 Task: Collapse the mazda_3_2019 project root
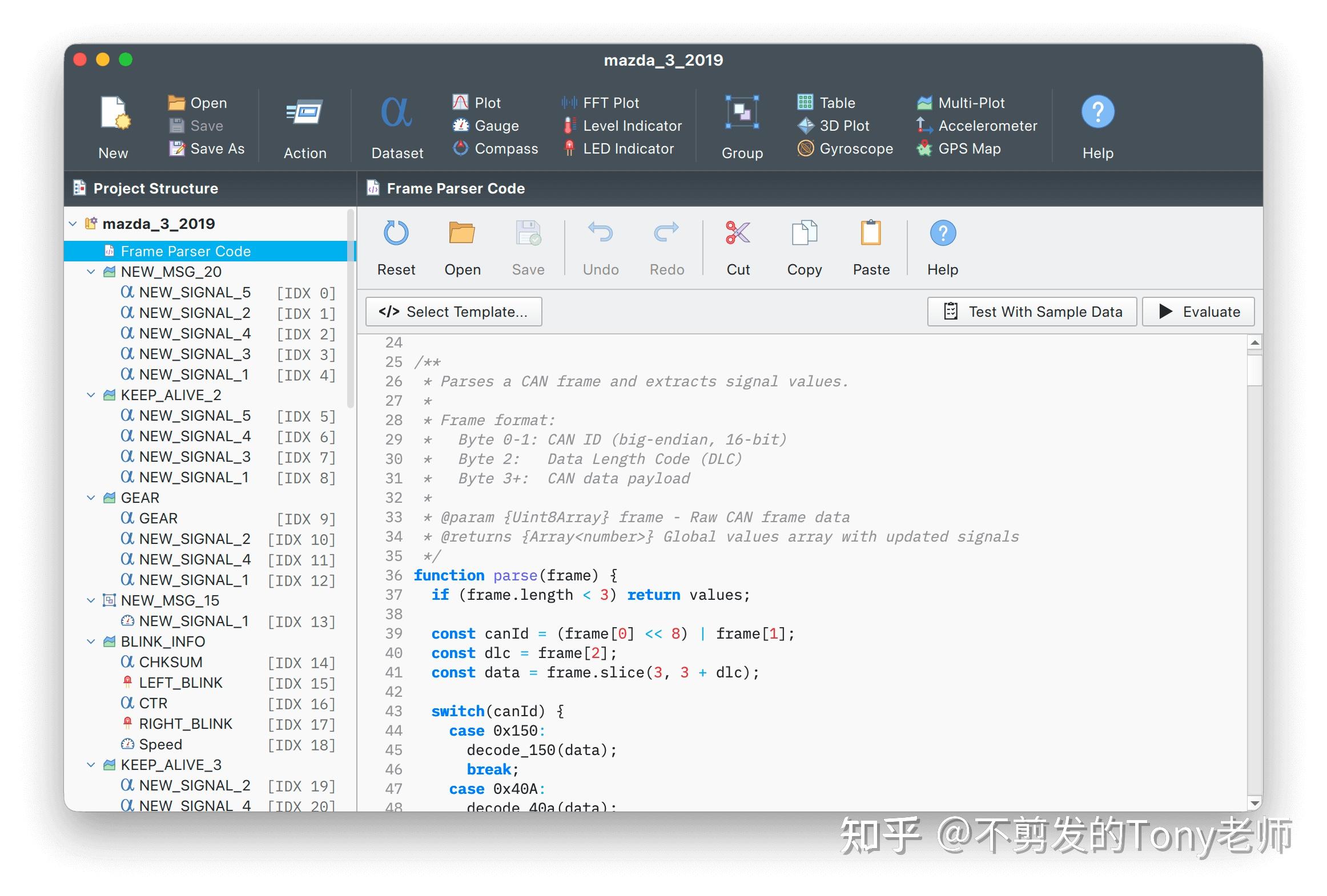[x=73, y=224]
